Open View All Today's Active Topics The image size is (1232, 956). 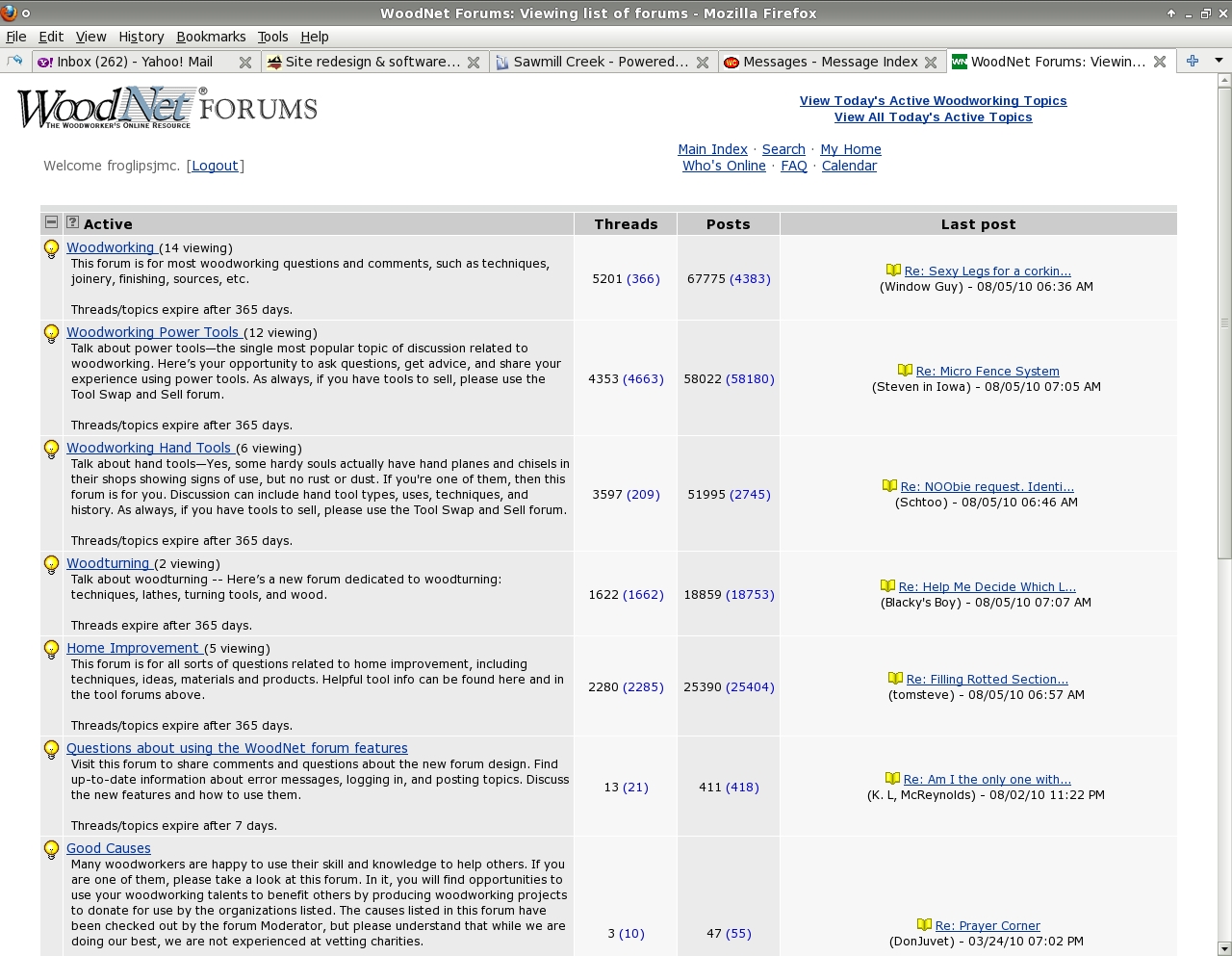pos(933,116)
